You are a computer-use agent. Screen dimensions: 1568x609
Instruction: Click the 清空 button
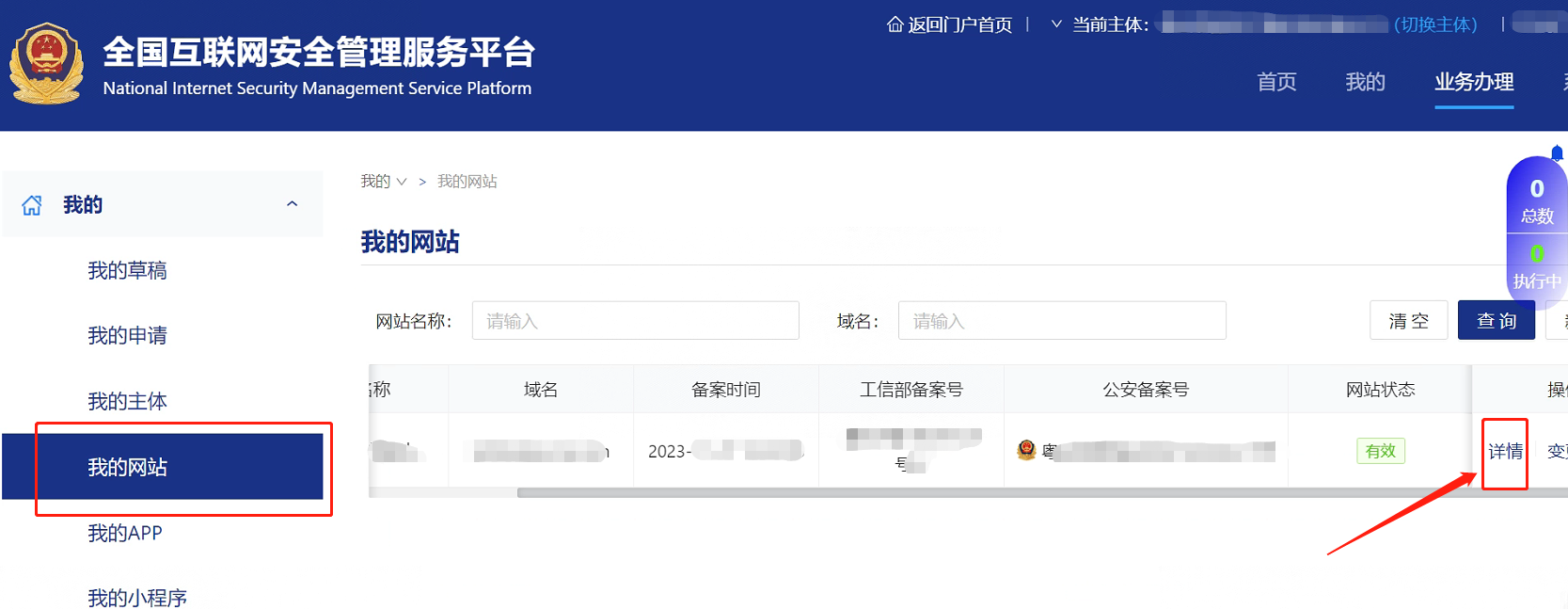pyautogui.click(x=1409, y=321)
